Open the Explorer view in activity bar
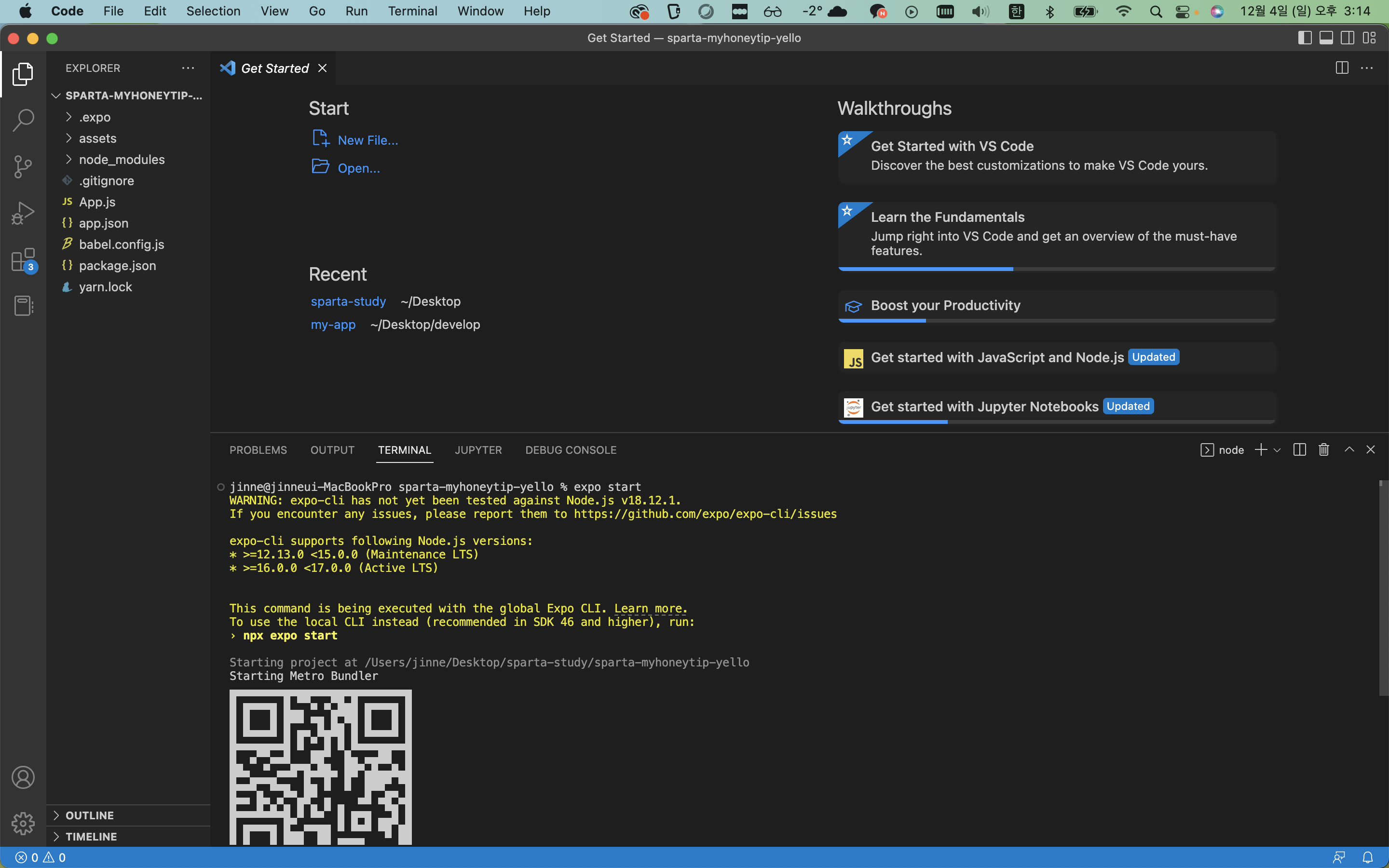 [23, 74]
